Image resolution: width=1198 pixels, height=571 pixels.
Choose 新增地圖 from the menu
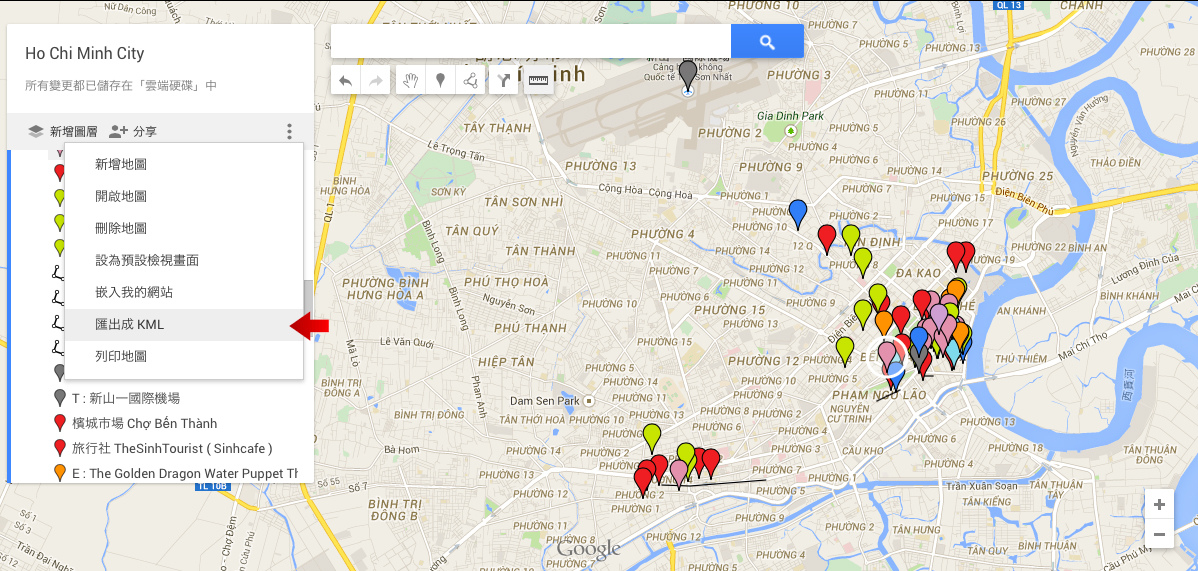click(x=184, y=164)
